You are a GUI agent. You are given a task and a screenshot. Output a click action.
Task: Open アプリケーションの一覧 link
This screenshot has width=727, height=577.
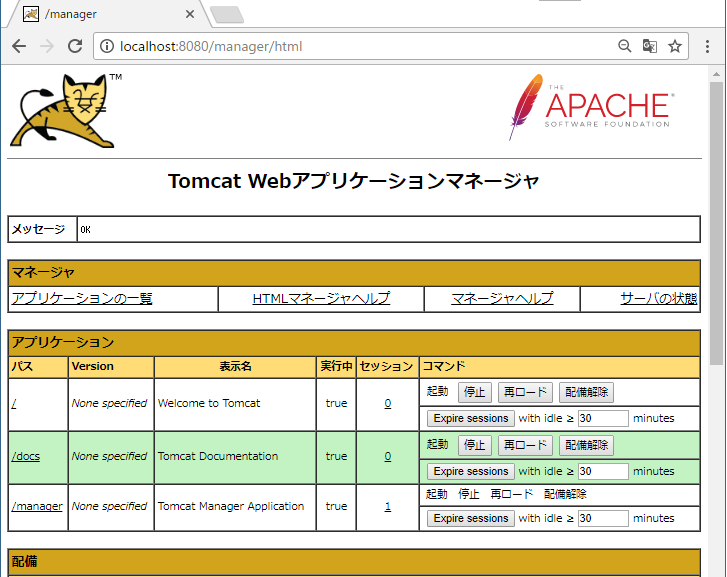point(82,298)
